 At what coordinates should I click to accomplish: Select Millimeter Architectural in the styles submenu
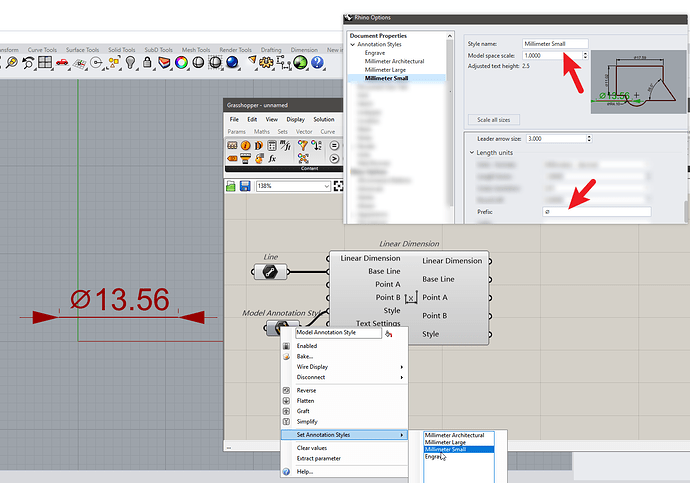459,435
